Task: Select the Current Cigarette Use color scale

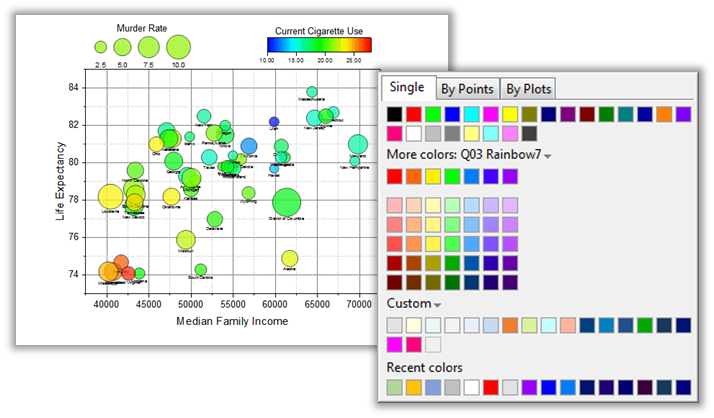Action: (319, 44)
